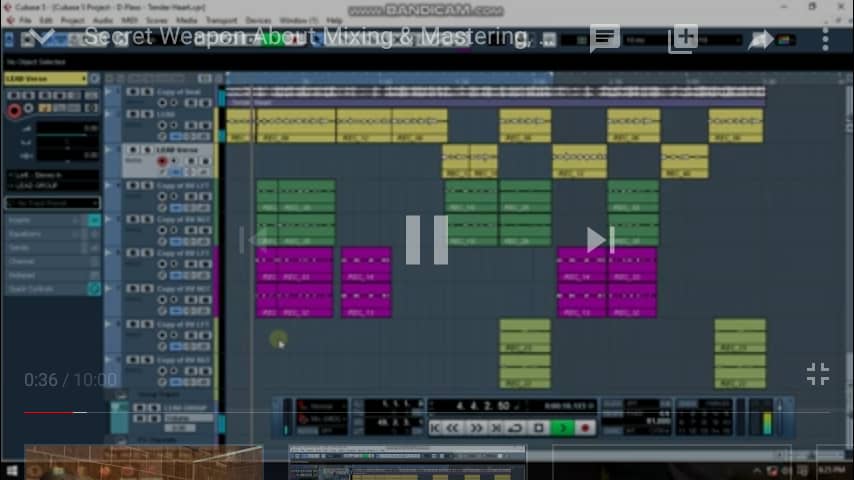Image resolution: width=854 pixels, height=480 pixels.
Task: Click the Rewind button in transport panel
Action: click(453, 428)
